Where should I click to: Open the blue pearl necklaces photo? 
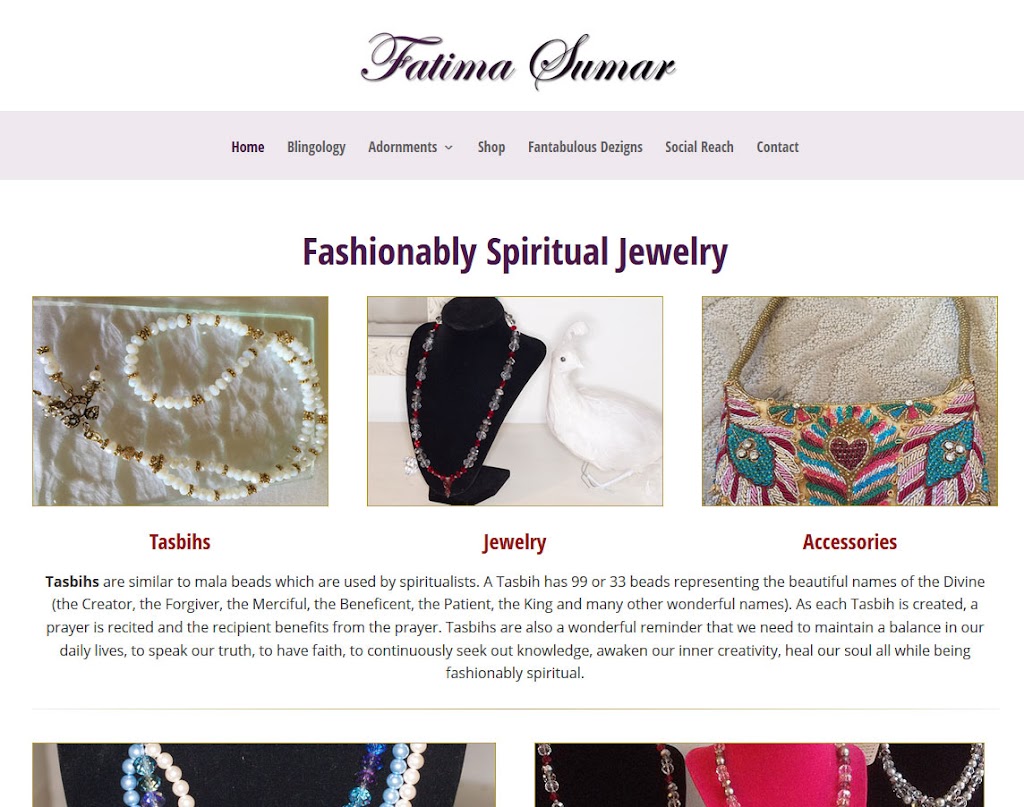[264, 775]
